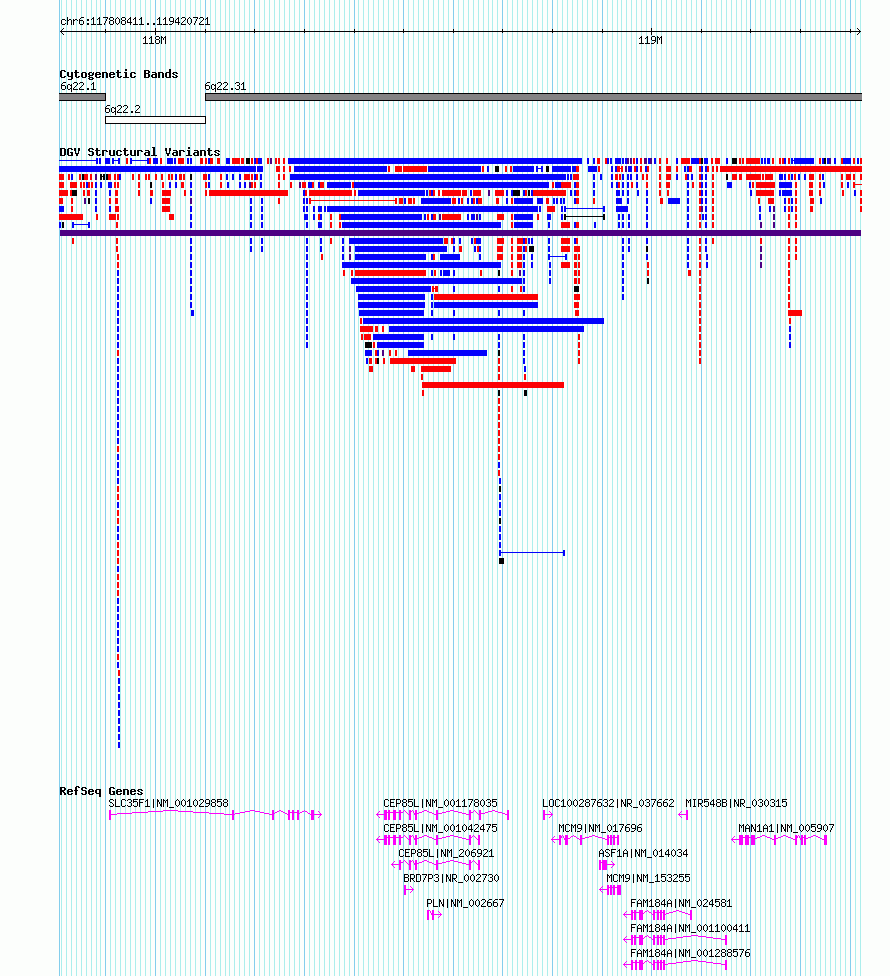The image size is (890, 976).
Task: Open the CEP85L|NM_001042475 gene label
Action: tap(441, 828)
